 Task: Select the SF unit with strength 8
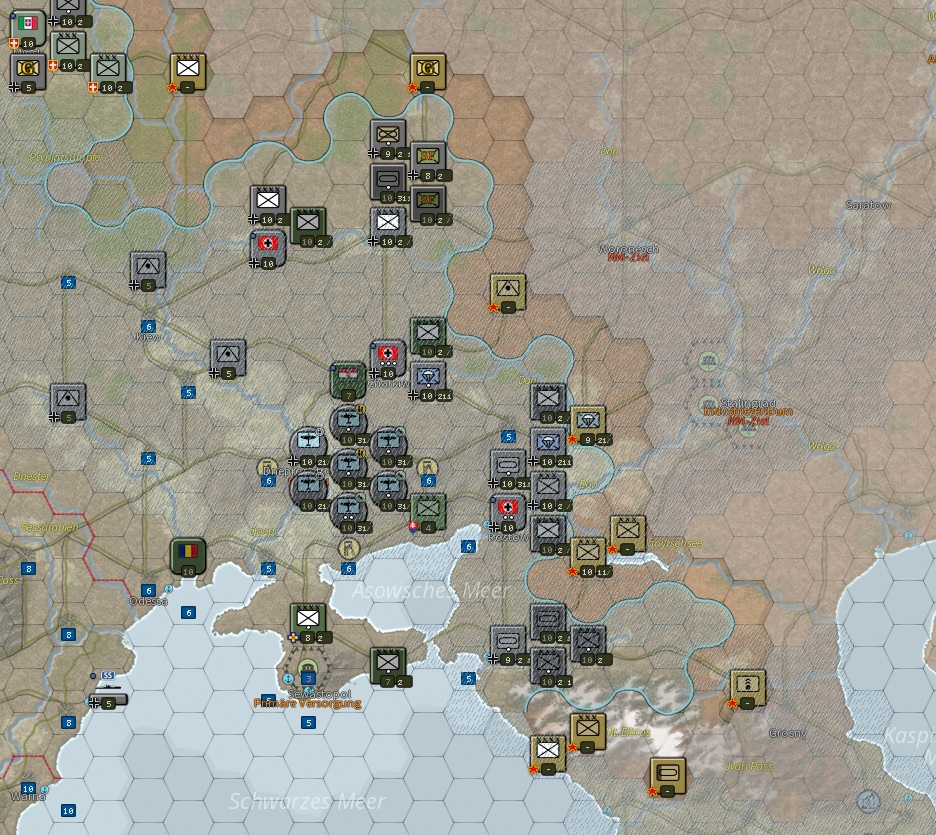(x=428, y=161)
